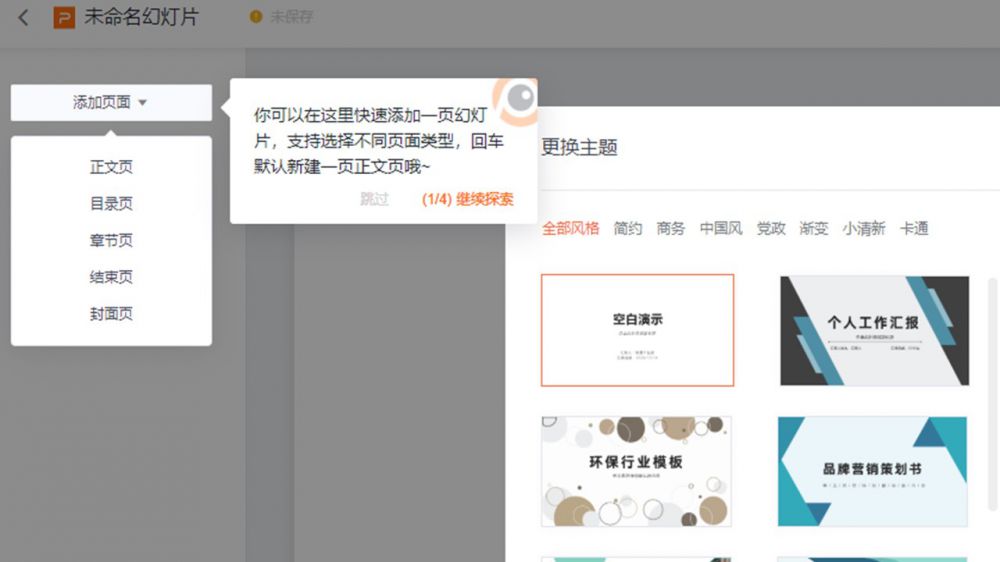Choose 章节页 page type

coord(111,241)
